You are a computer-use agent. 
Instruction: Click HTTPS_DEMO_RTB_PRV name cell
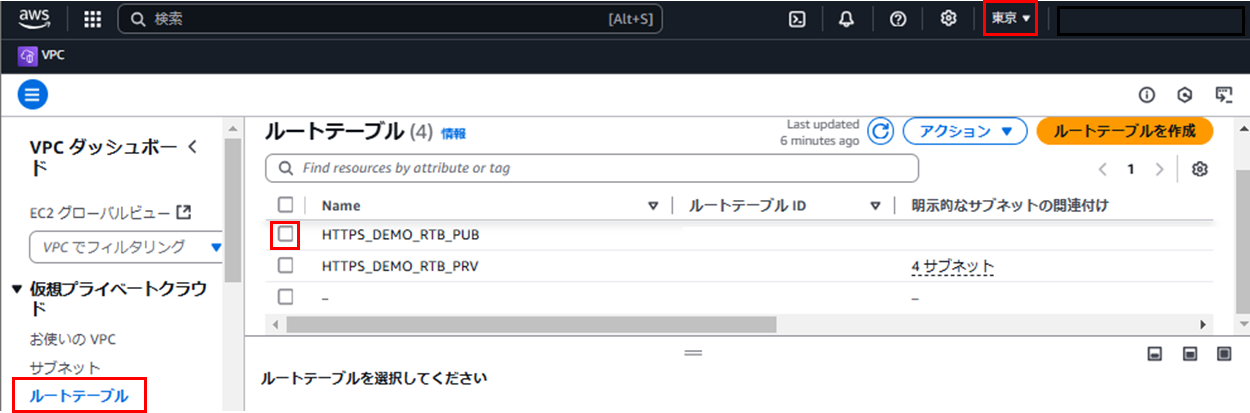401,266
